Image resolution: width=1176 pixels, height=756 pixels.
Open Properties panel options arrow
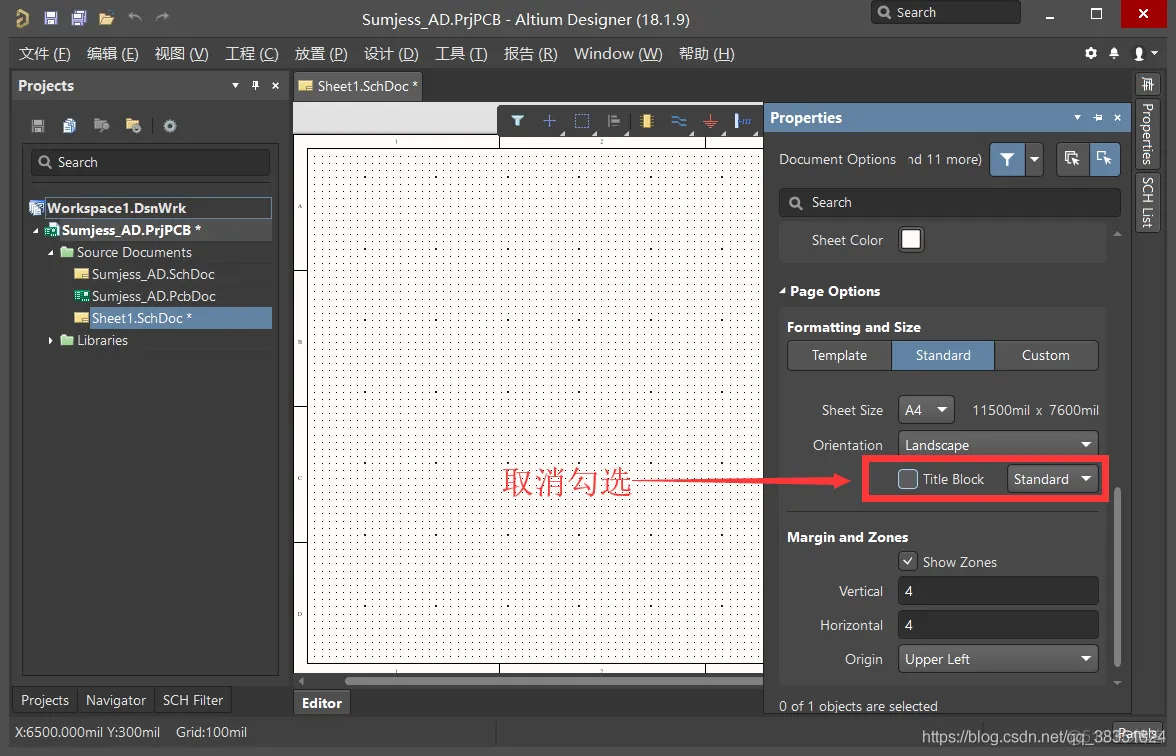(x=1077, y=118)
